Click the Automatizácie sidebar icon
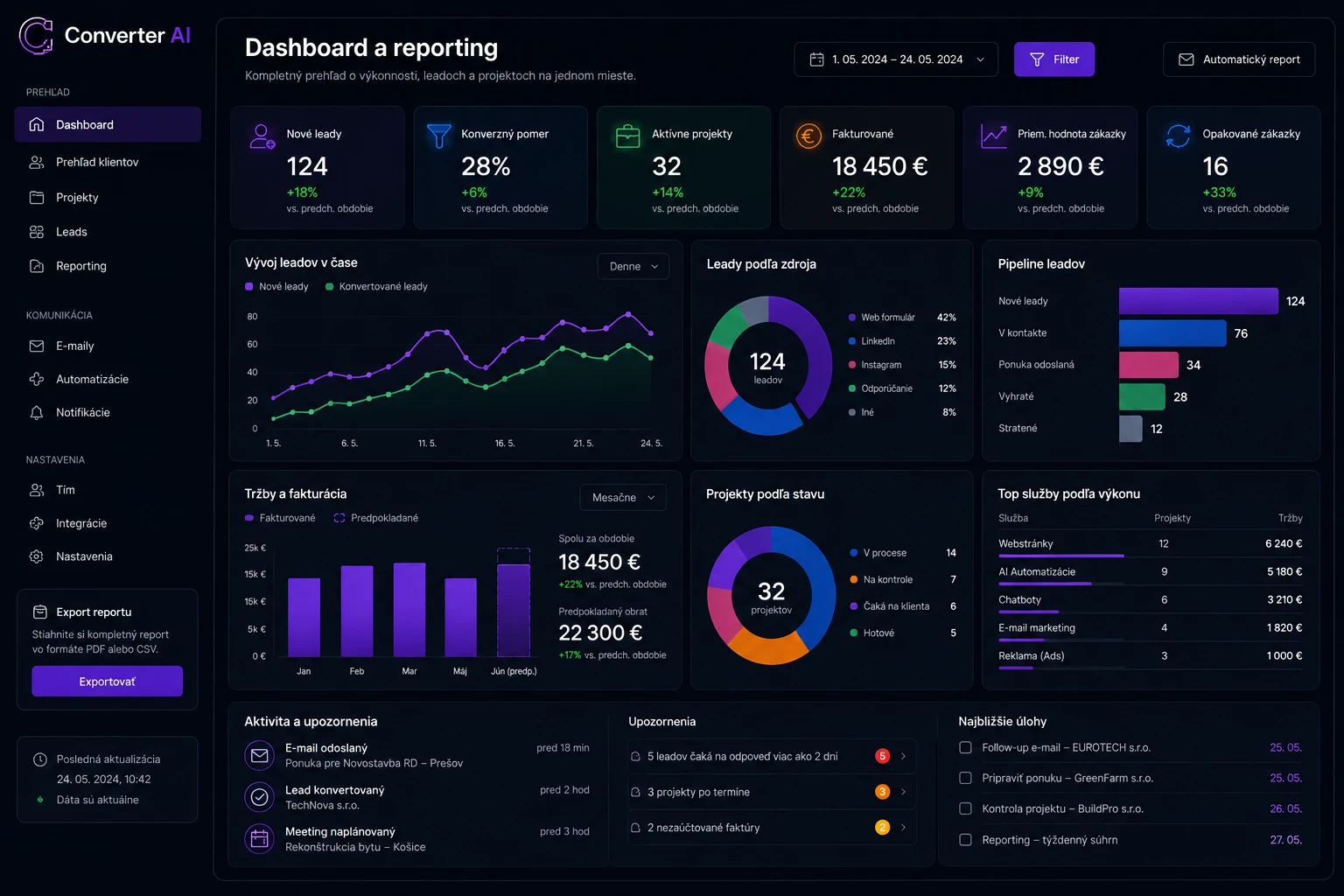Viewport: 1344px width, 896px height. (37, 379)
